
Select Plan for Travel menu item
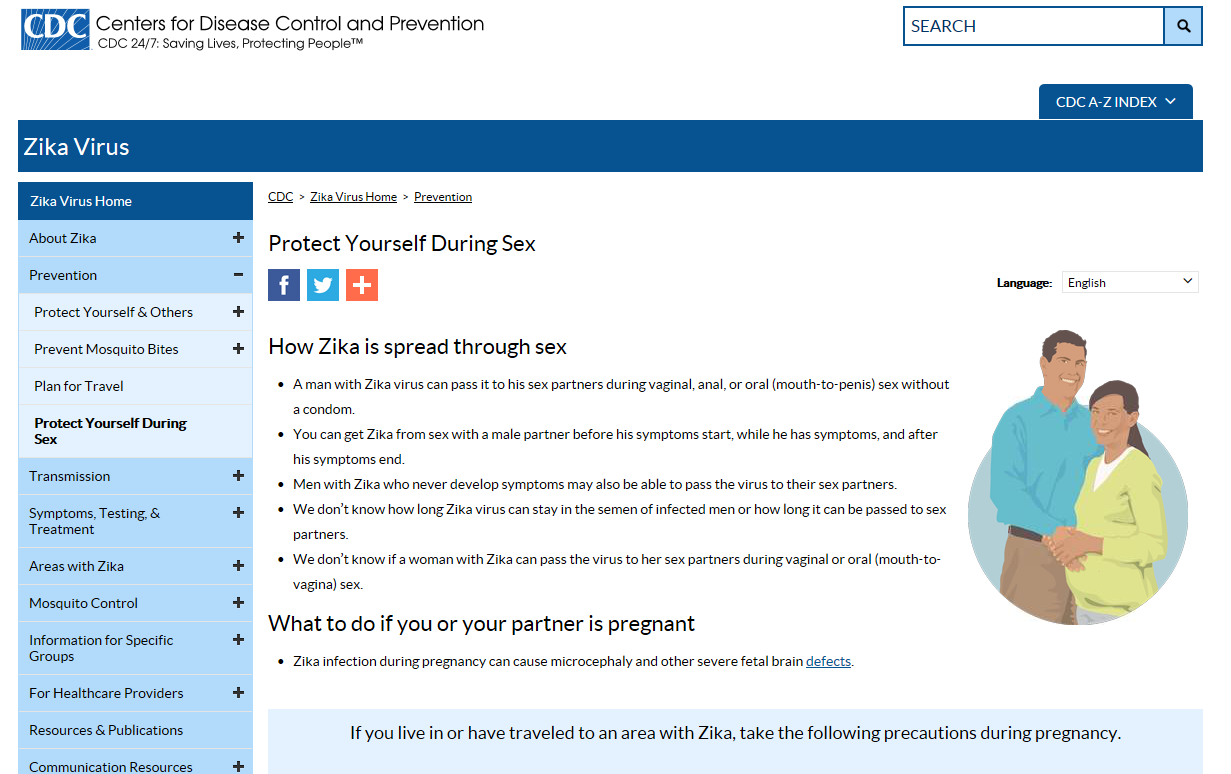(79, 386)
